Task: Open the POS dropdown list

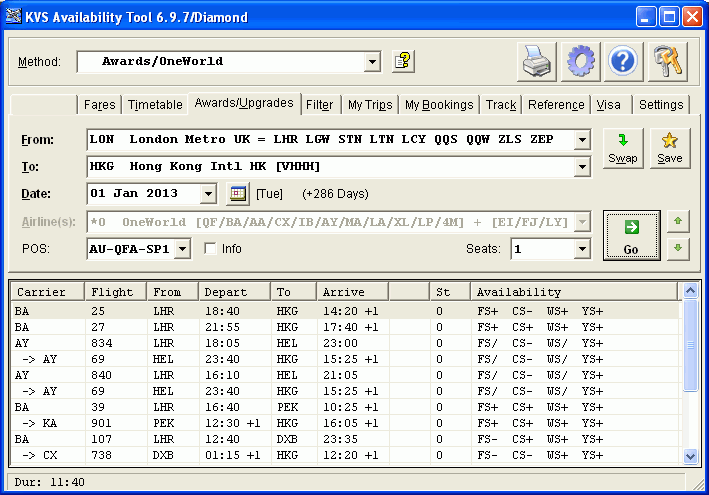Action: click(182, 249)
